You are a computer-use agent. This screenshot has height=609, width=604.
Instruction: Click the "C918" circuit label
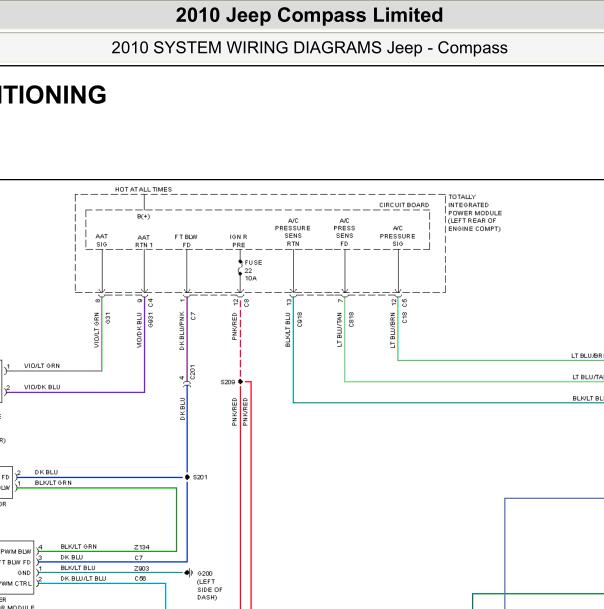click(299, 320)
